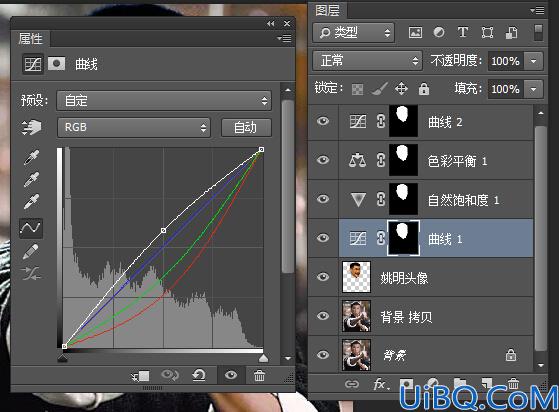Pick the white point eyedropper
The height and width of the screenshot is (412, 559).
pos(31,201)
